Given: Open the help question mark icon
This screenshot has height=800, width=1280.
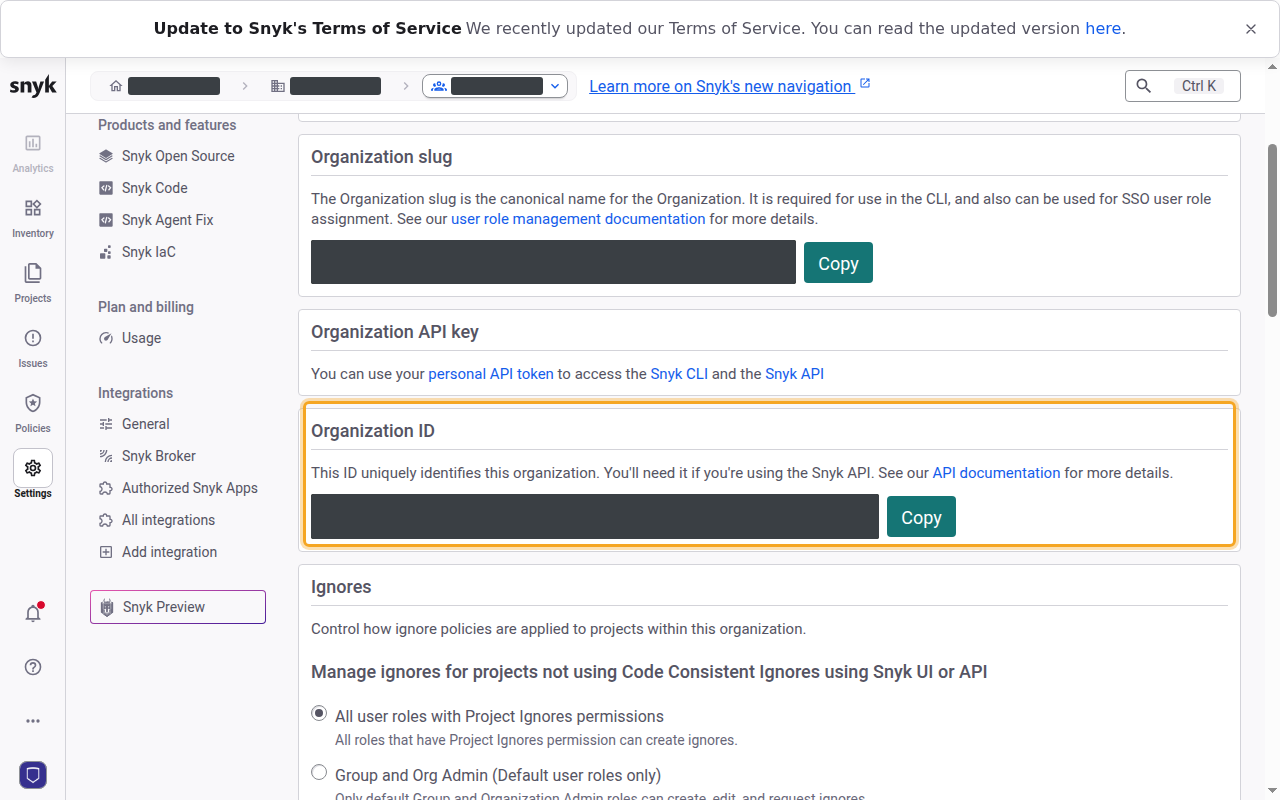Looking at the screenshot, I should click(x=33, y=667).
